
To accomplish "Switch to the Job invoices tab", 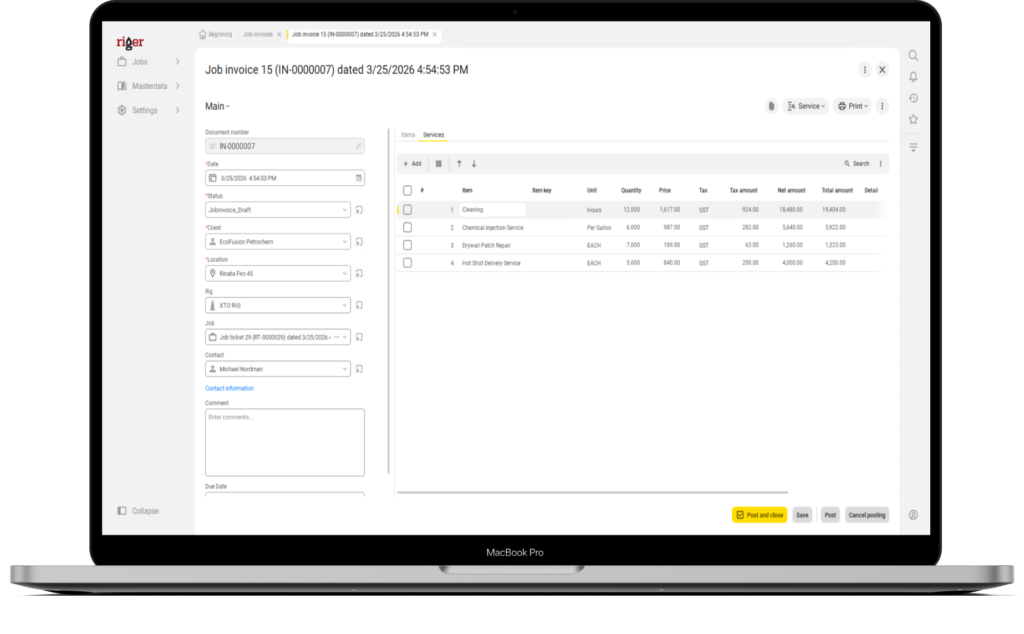I will click(258, 35).
